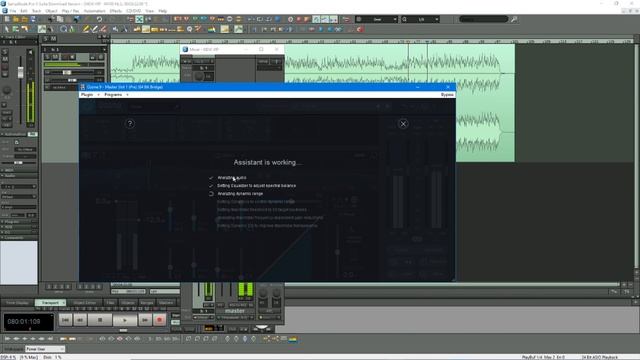Viewport: 640px width, 360px height.
Task: Click the help question mark in assistant overlay
Action: click(x=130, y=124)
